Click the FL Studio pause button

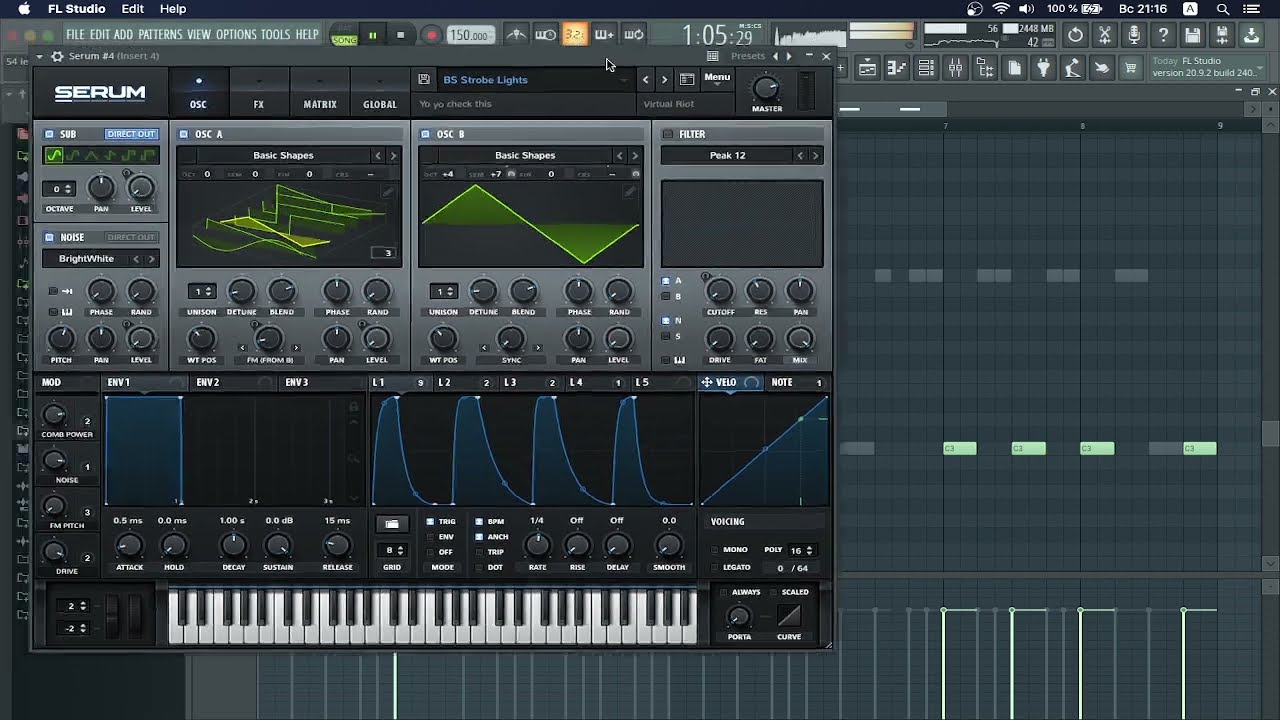(x=372, y=35)
